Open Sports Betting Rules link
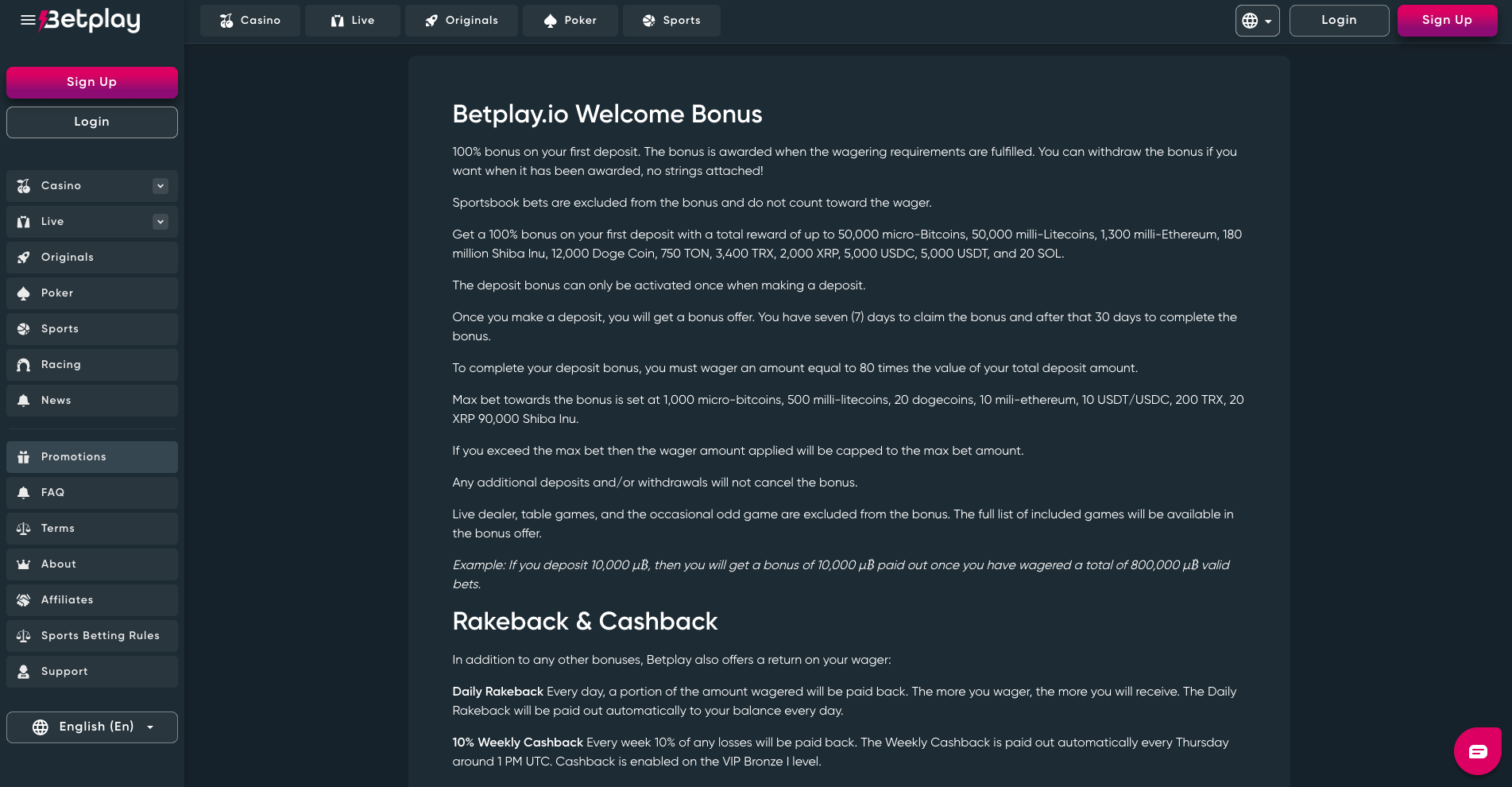Screen dimensions: 1512x787 pos(92,636)
